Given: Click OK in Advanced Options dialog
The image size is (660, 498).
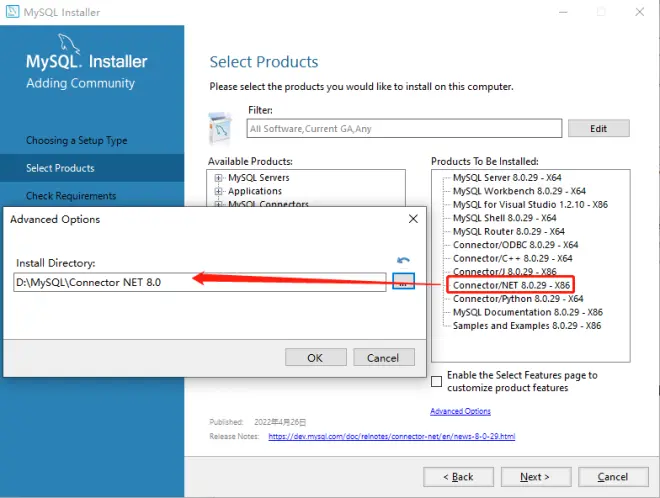Looking at the screenshot, I should click(316, 357).
